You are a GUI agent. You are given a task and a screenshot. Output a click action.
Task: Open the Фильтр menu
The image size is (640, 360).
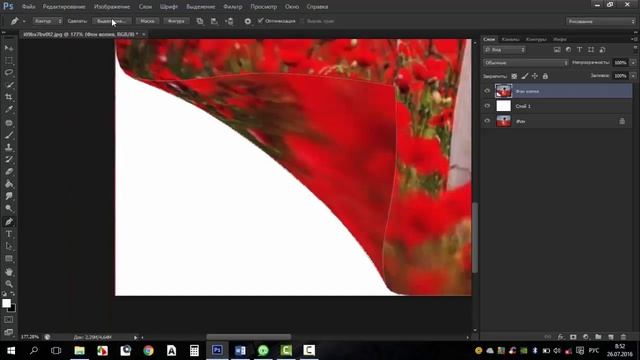[x=233, y=7]
